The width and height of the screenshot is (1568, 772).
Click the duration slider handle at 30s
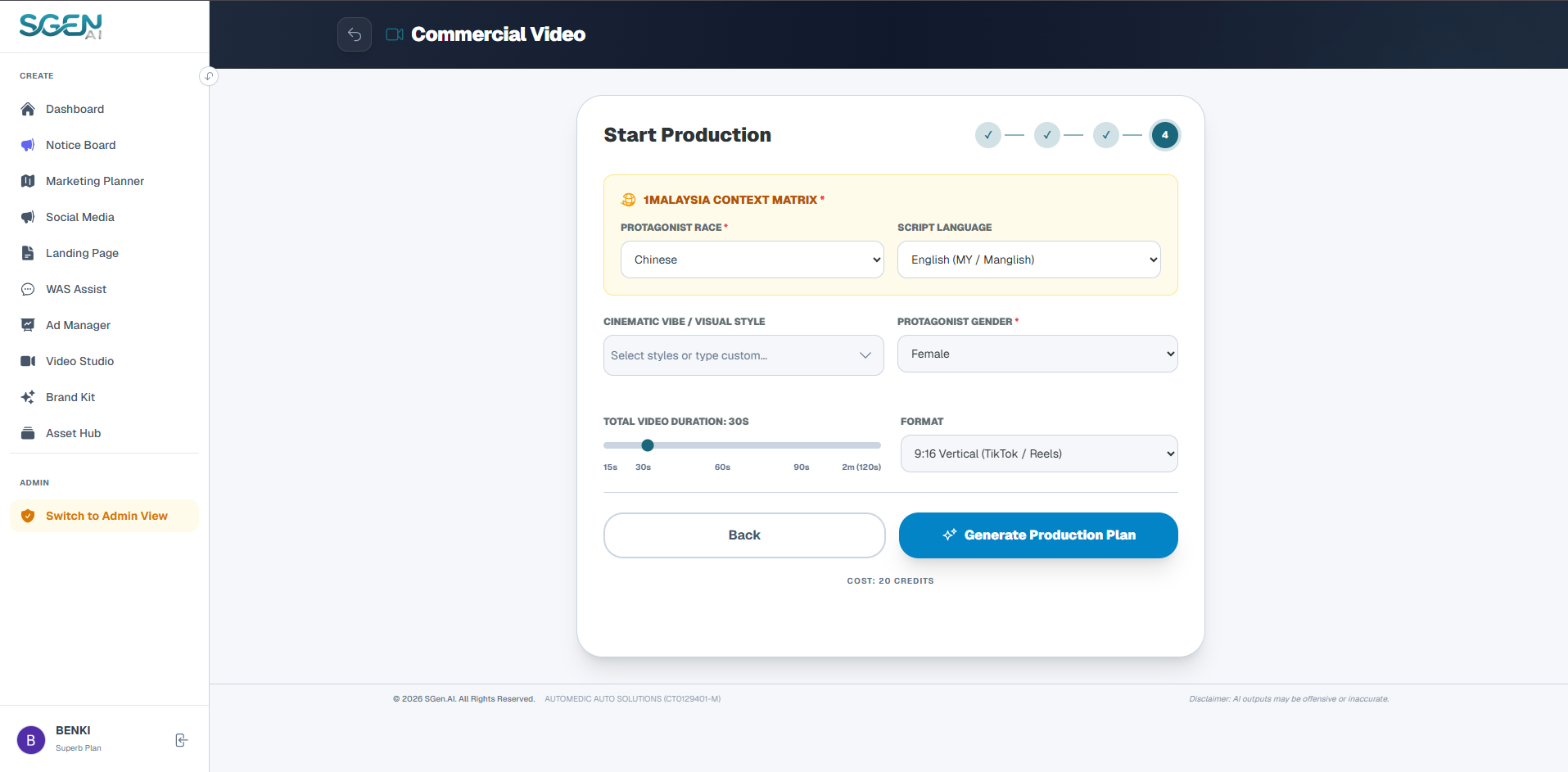(648, 445)
